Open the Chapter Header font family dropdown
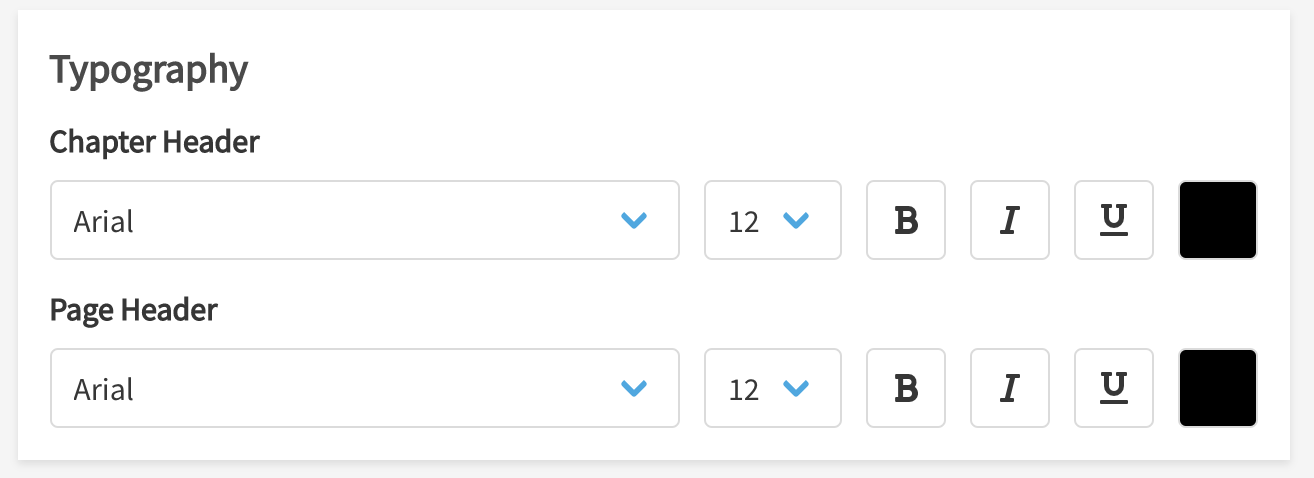 [364, 220]
